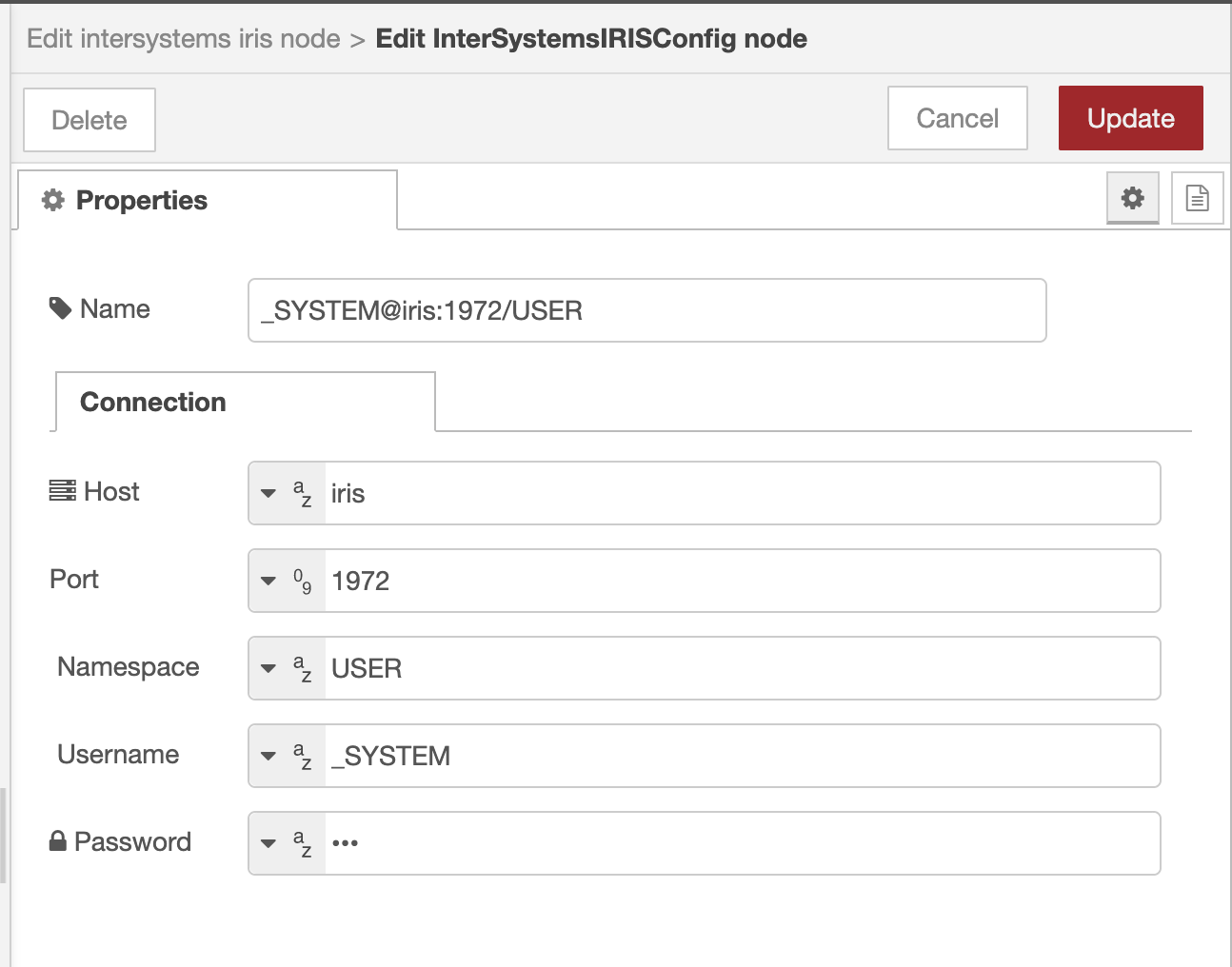Click the Properties tab gear icon

click(x=53, y=200)
